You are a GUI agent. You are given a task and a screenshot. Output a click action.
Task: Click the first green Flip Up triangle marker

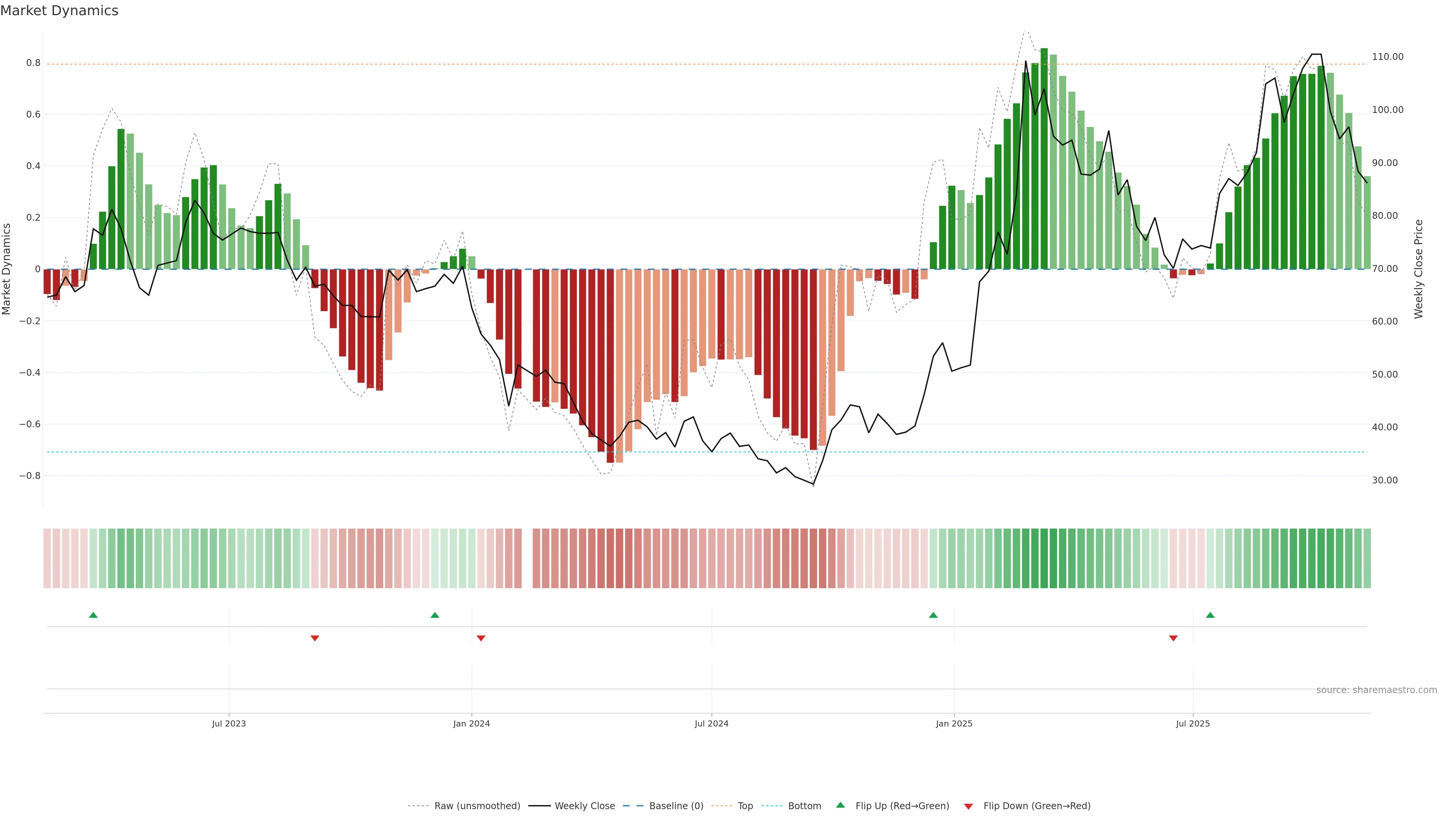(93, 615)
